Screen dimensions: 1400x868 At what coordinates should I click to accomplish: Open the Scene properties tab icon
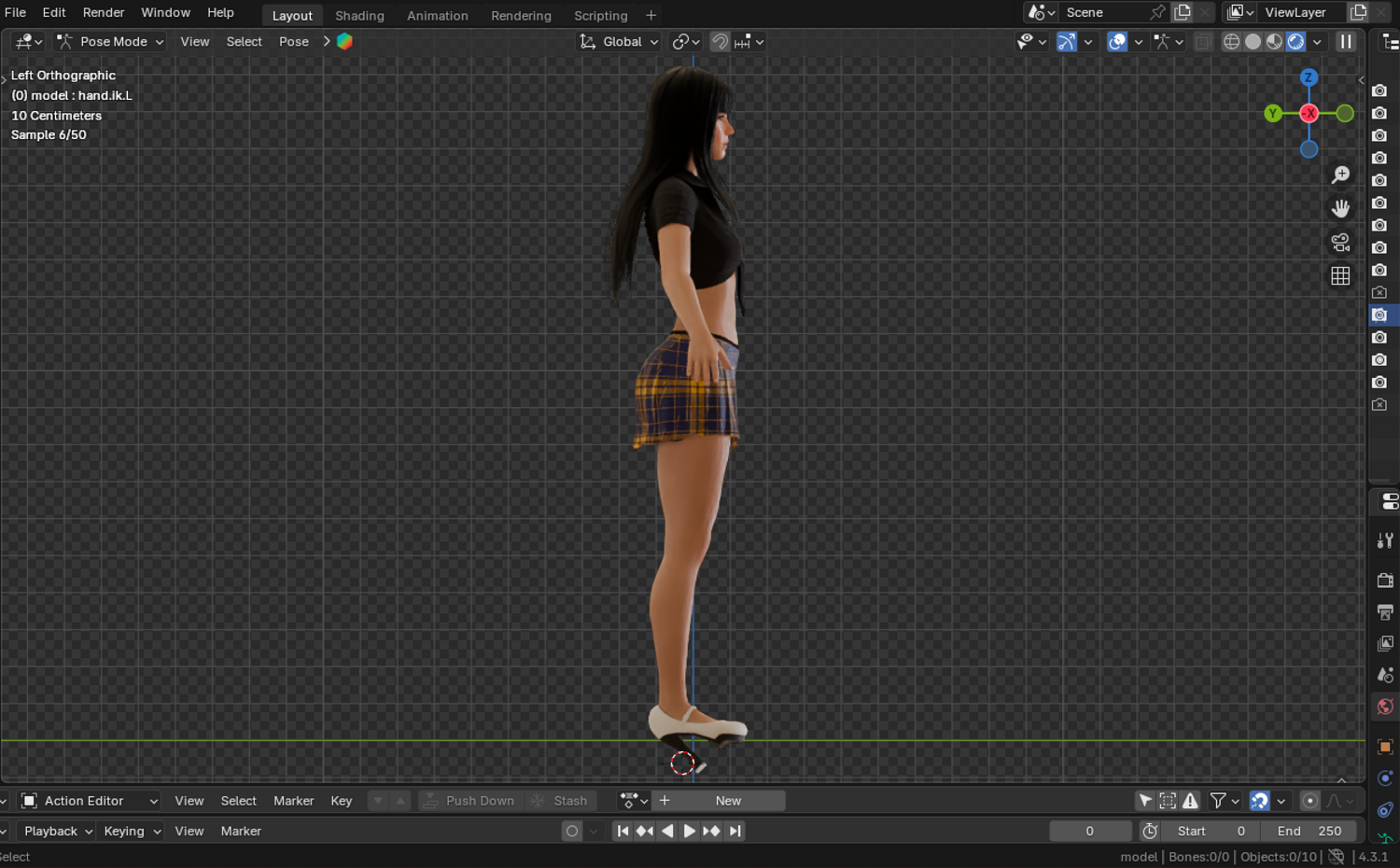[x=1385, y=675]
